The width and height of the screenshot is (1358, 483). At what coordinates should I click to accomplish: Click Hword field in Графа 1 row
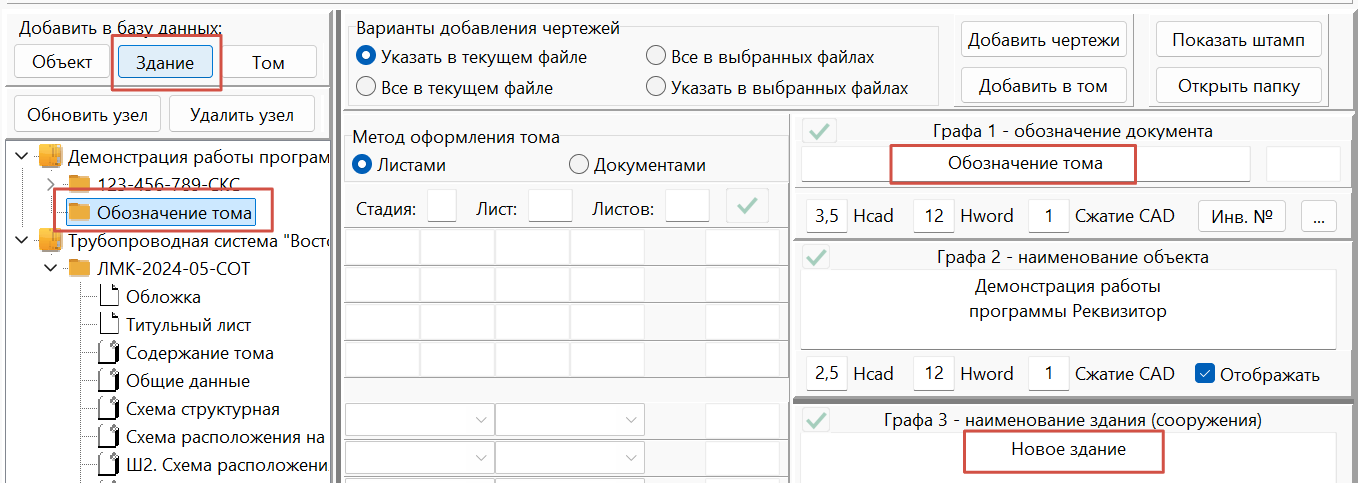coord(934,215)
